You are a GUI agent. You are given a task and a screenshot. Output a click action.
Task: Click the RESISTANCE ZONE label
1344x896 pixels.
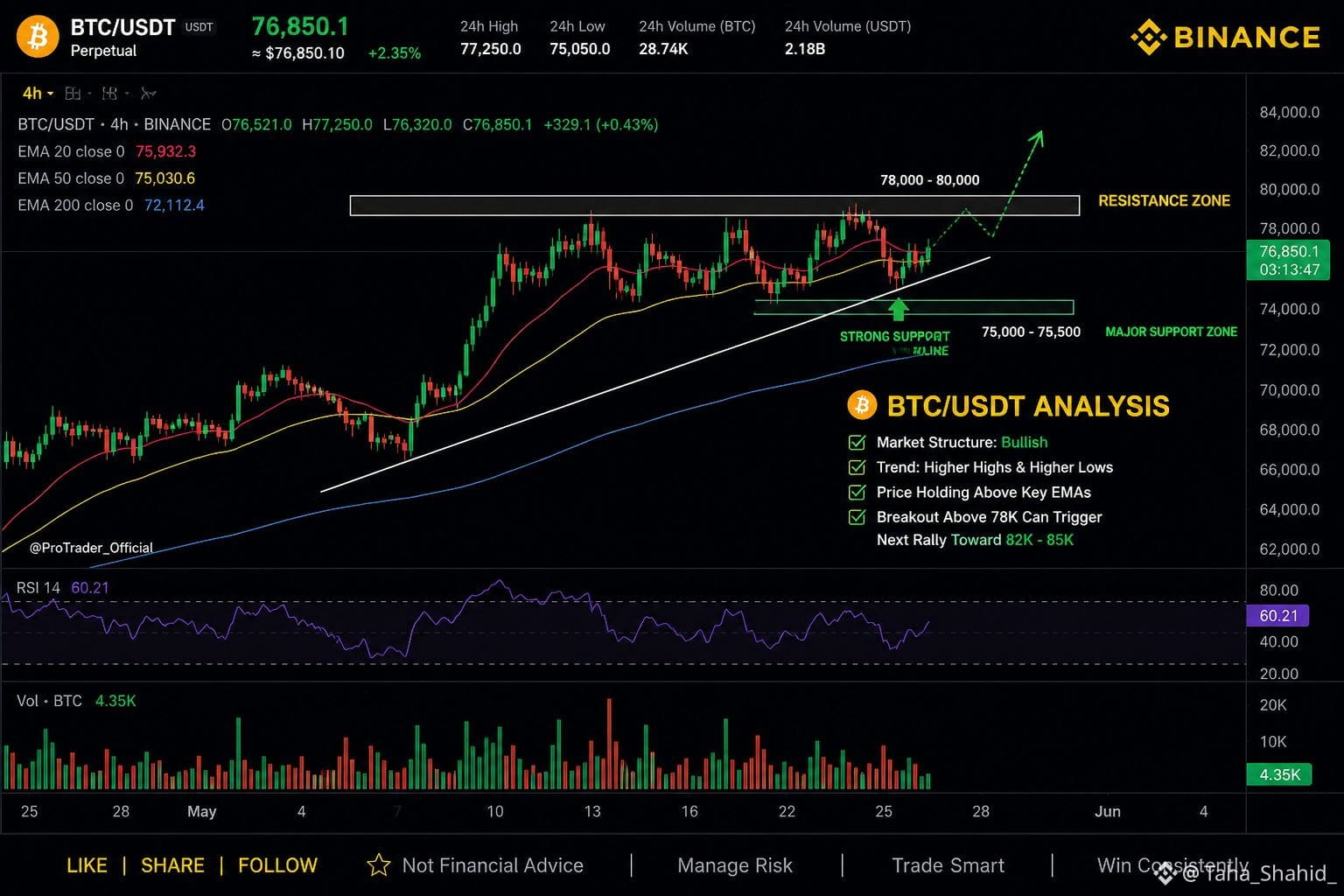(1164, 201)
